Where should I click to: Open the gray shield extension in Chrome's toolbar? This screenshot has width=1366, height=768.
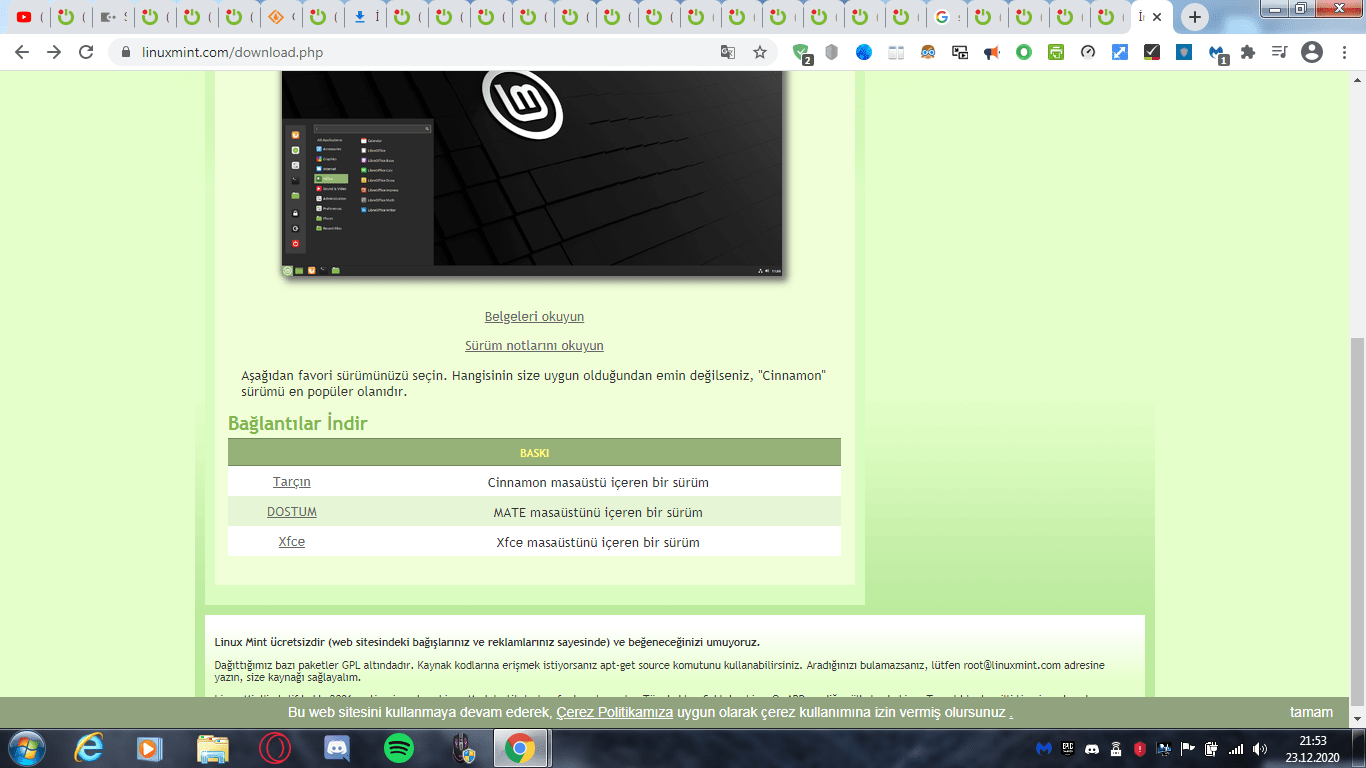coord(831,52)
